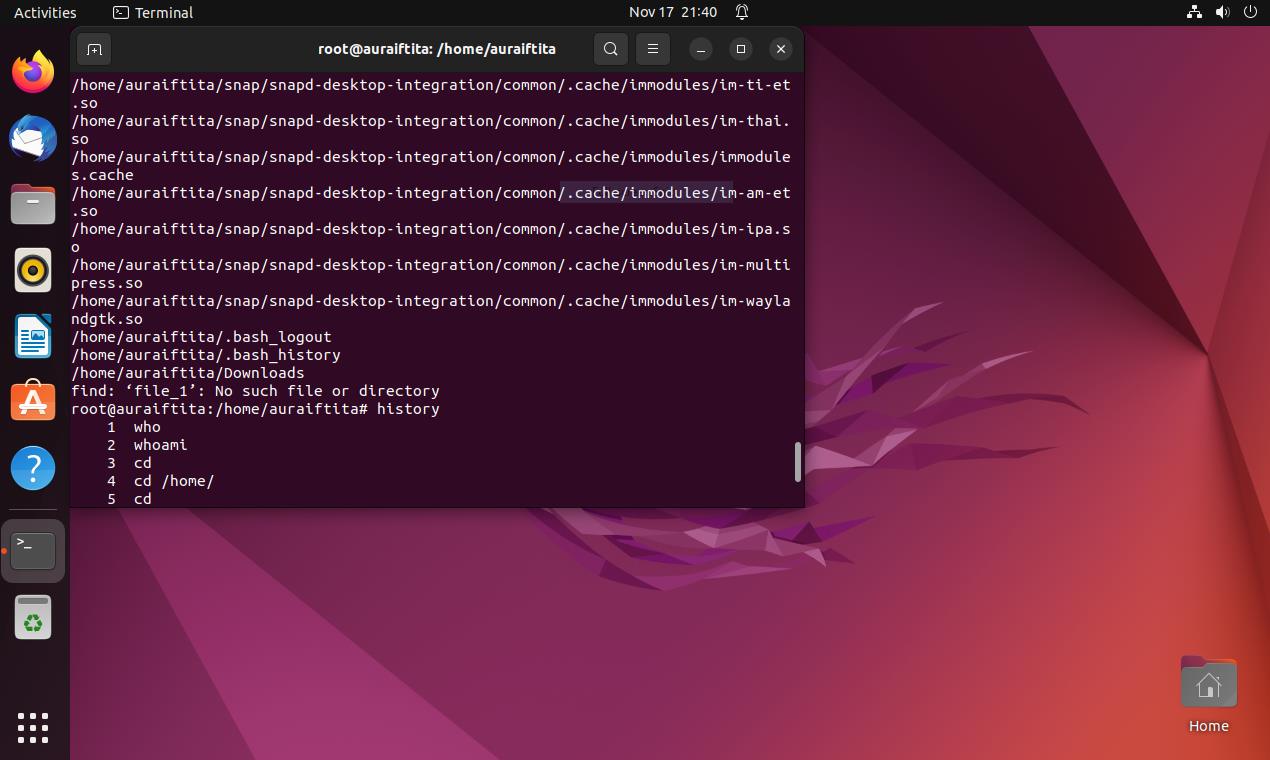Open the Files manager in dock
Viewport: 1270px width, 760px height.
tap(33, 204)
